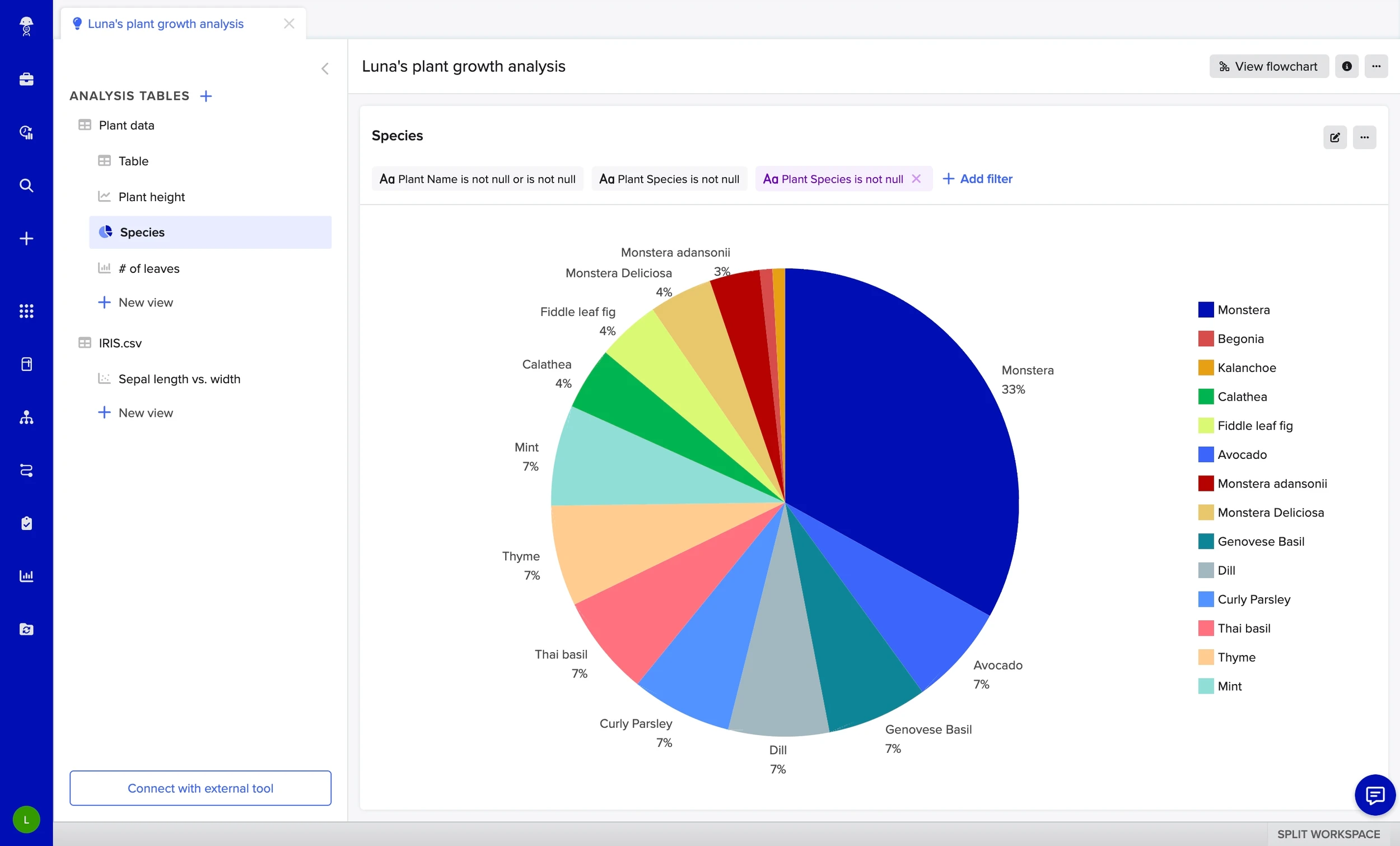Click the briefcase icon in left sidebar
Screen dimensions: 1400x846
click(26, 79)
